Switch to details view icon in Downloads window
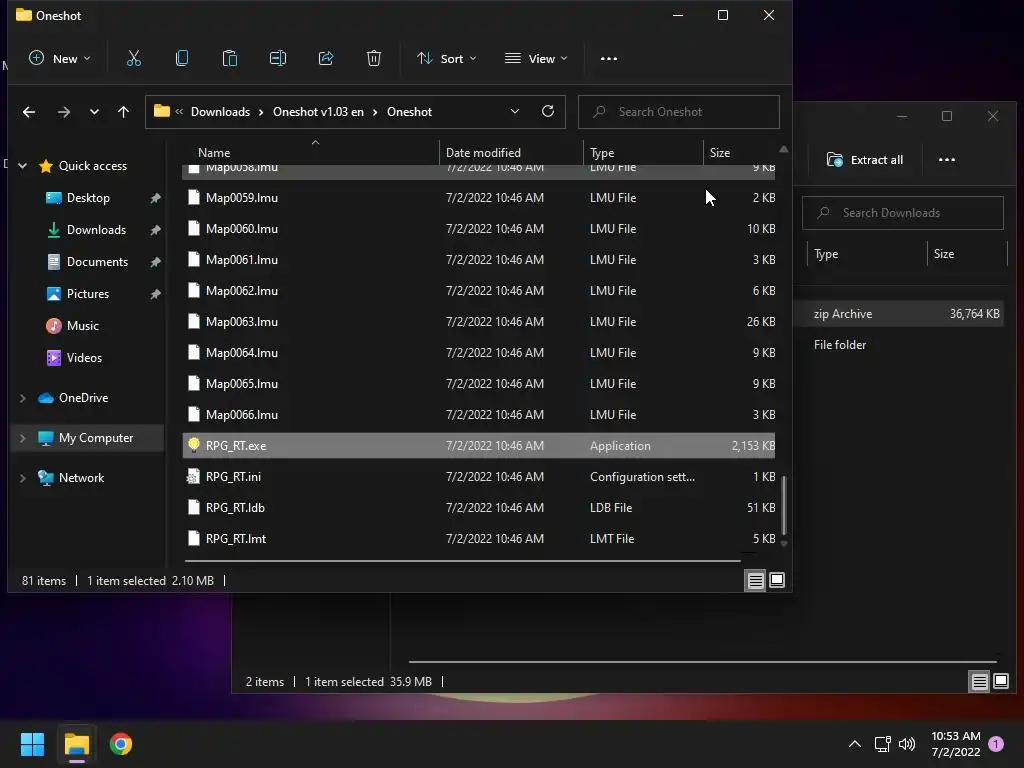1024x768 pixels. click(x=979, y=681)
